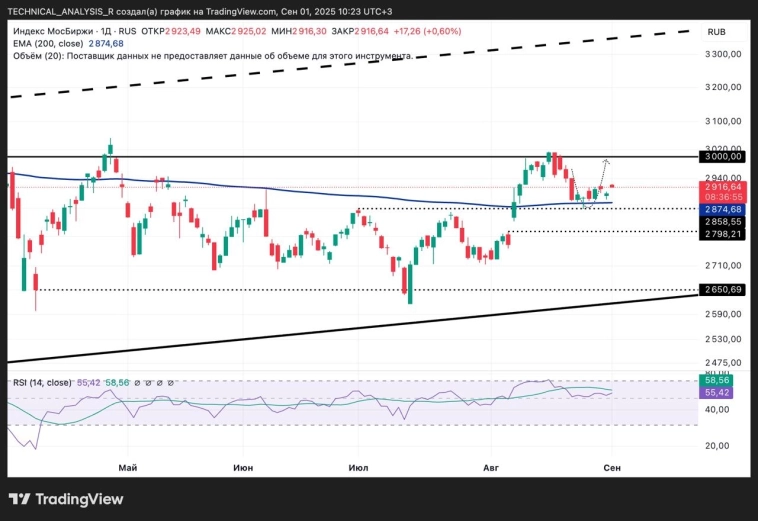The height and width of the screenshot is (521, 758).
Task: Click the Авг label on time axis
Action: coord(491,468)
